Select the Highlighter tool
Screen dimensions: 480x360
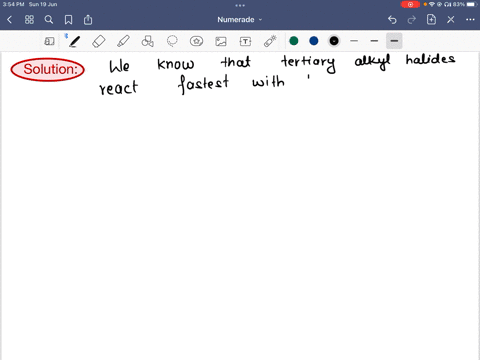click(123, 41)
